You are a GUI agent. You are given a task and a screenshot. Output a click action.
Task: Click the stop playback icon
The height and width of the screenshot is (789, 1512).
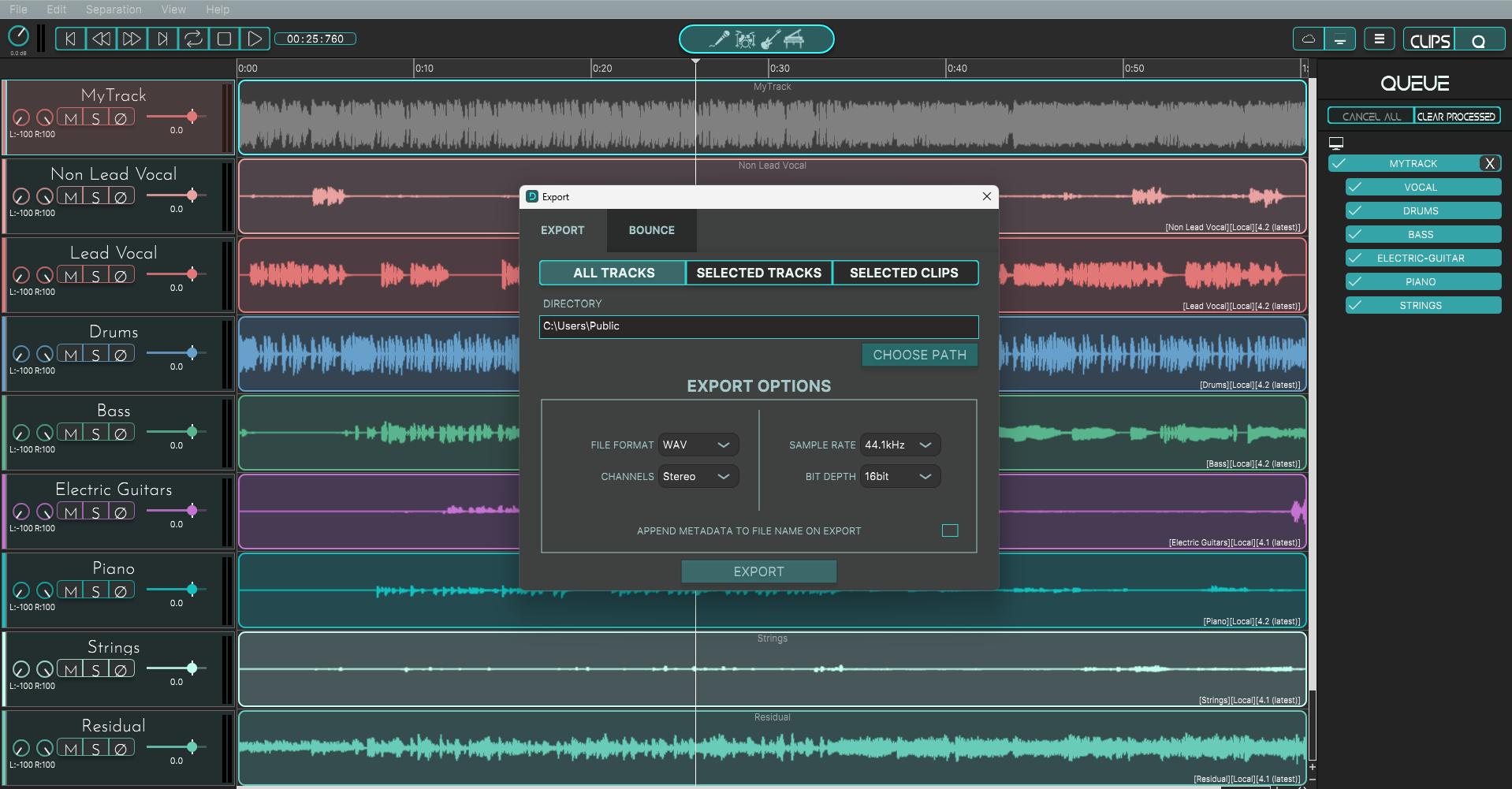tap(225, 38)
